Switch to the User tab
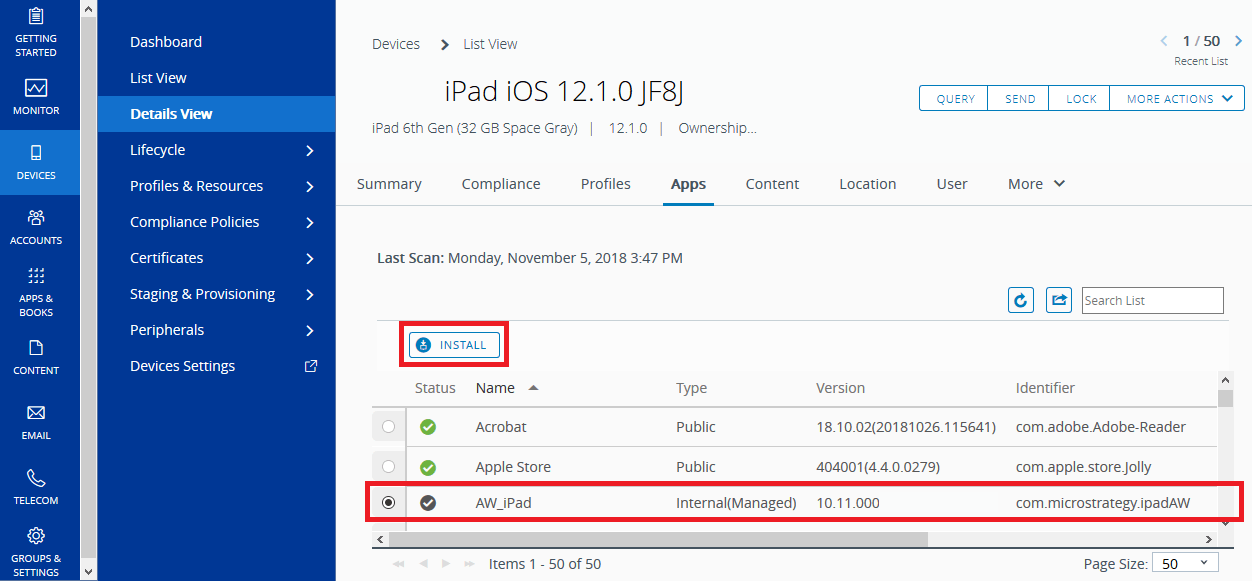The image size is (1252, 581). [x=952, y=184]
